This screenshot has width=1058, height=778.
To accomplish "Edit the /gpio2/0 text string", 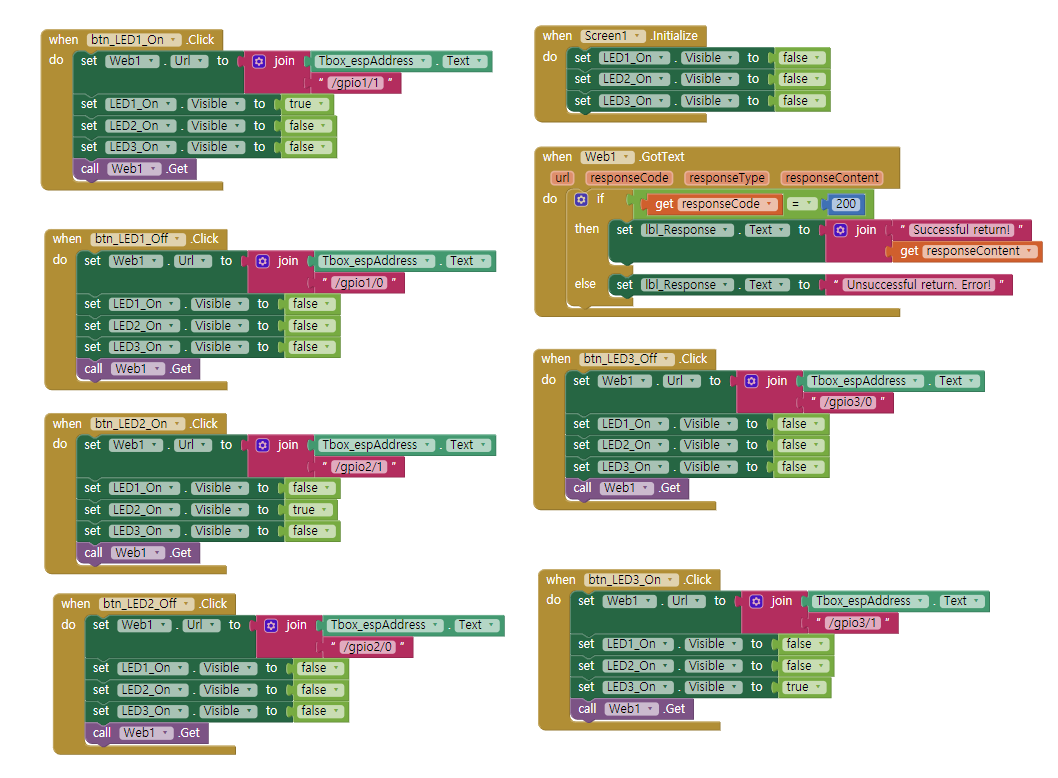I will click(368, 647).
